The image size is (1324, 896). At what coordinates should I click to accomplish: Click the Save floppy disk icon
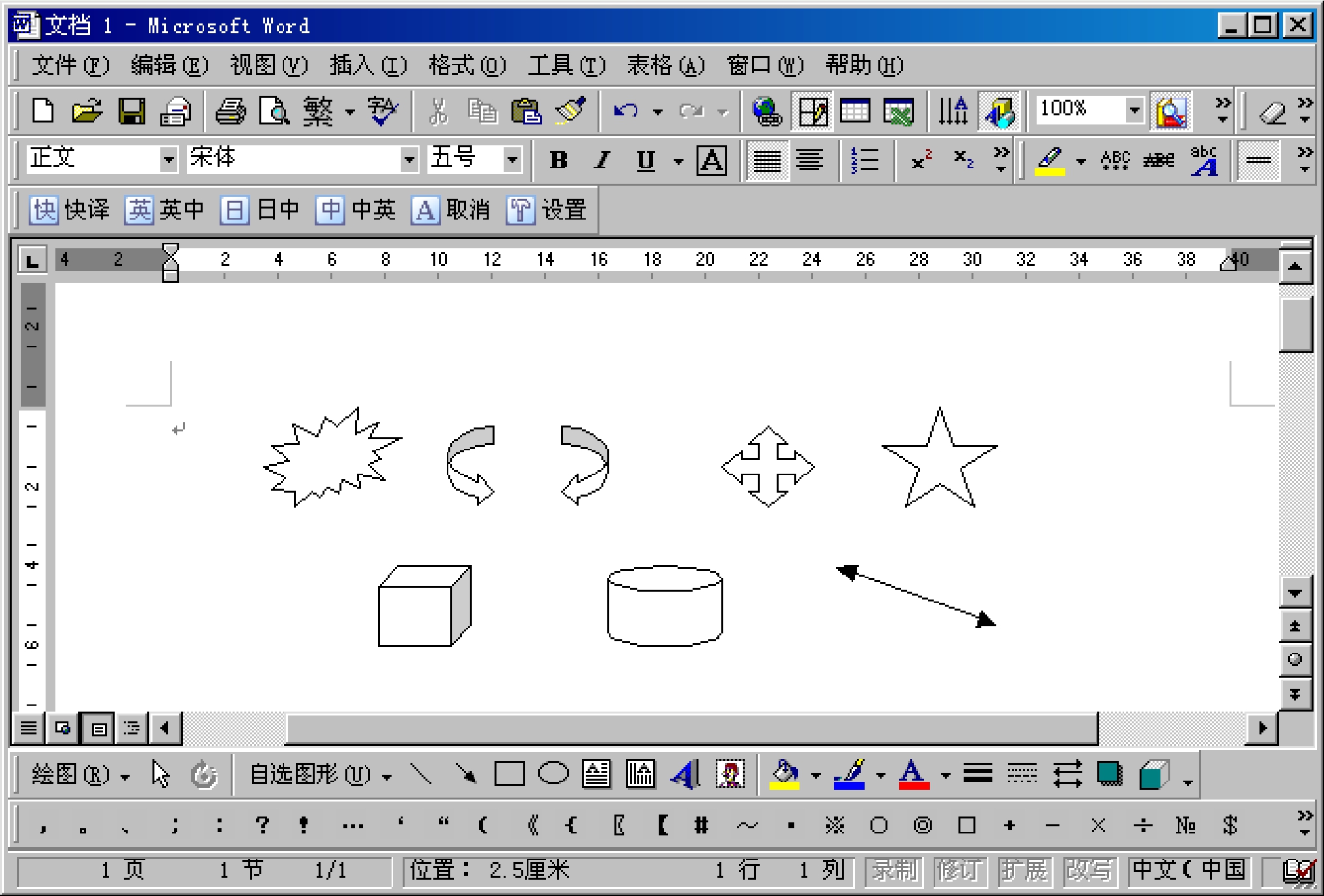pyautogui.click(x=131, y=111)
